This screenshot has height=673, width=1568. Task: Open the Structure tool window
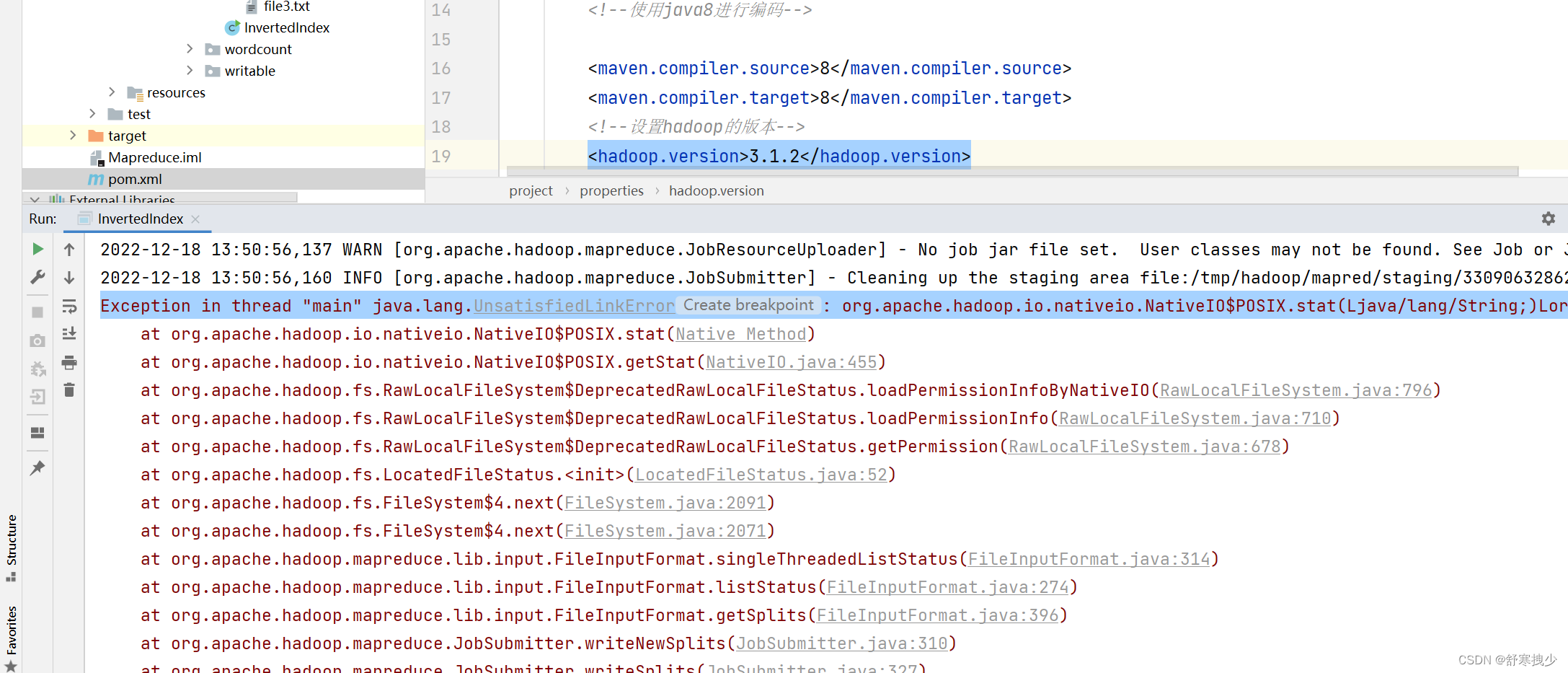pos(12,548)
